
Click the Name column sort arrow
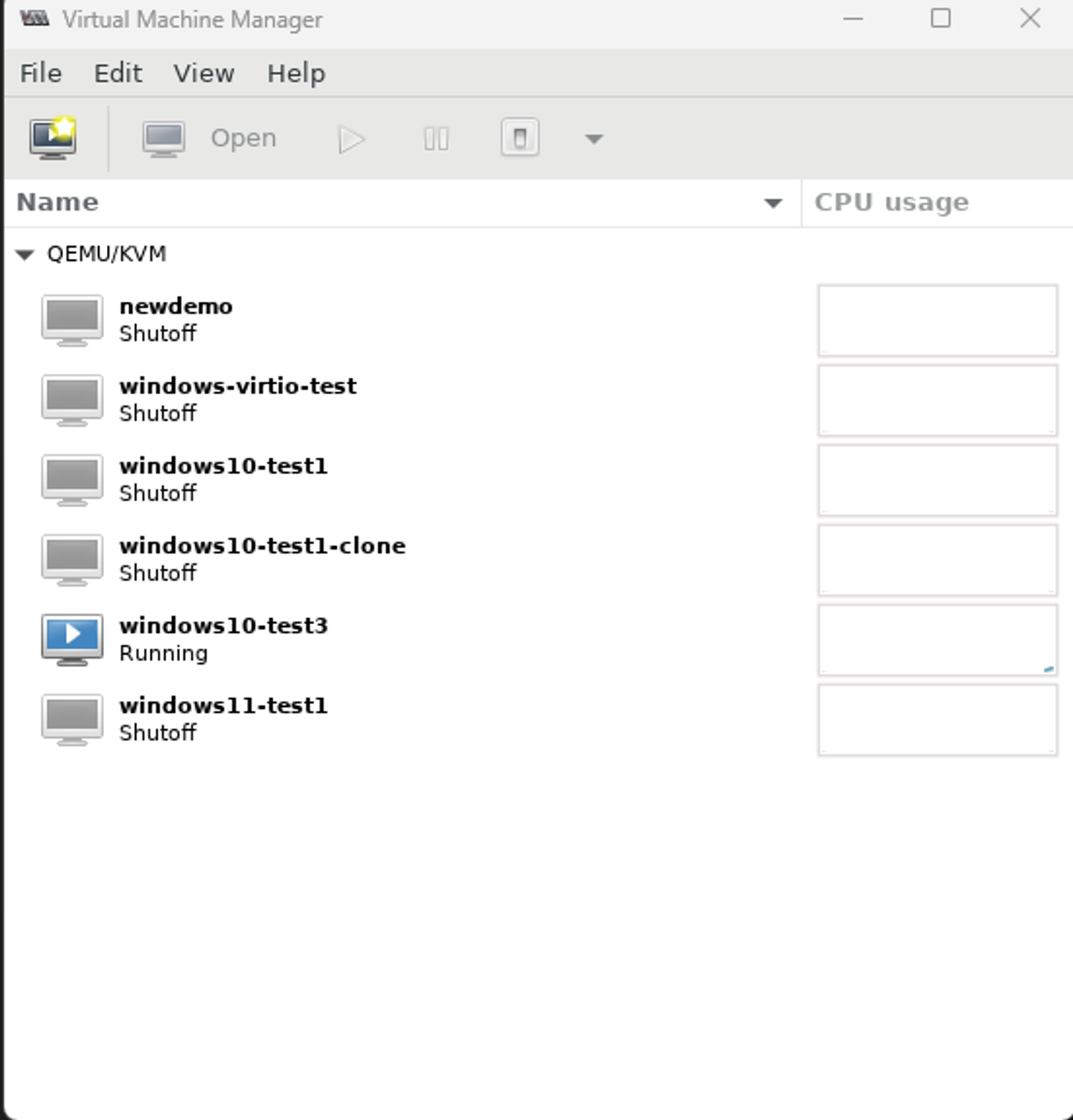(x=773, y=203)
